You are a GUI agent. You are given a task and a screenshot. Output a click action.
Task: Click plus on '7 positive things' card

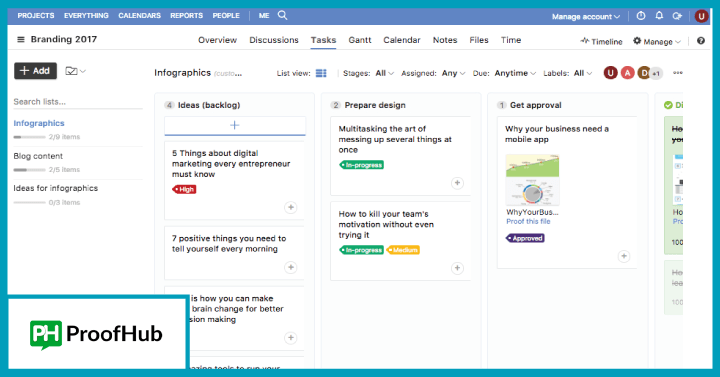[x=291, y=267]
